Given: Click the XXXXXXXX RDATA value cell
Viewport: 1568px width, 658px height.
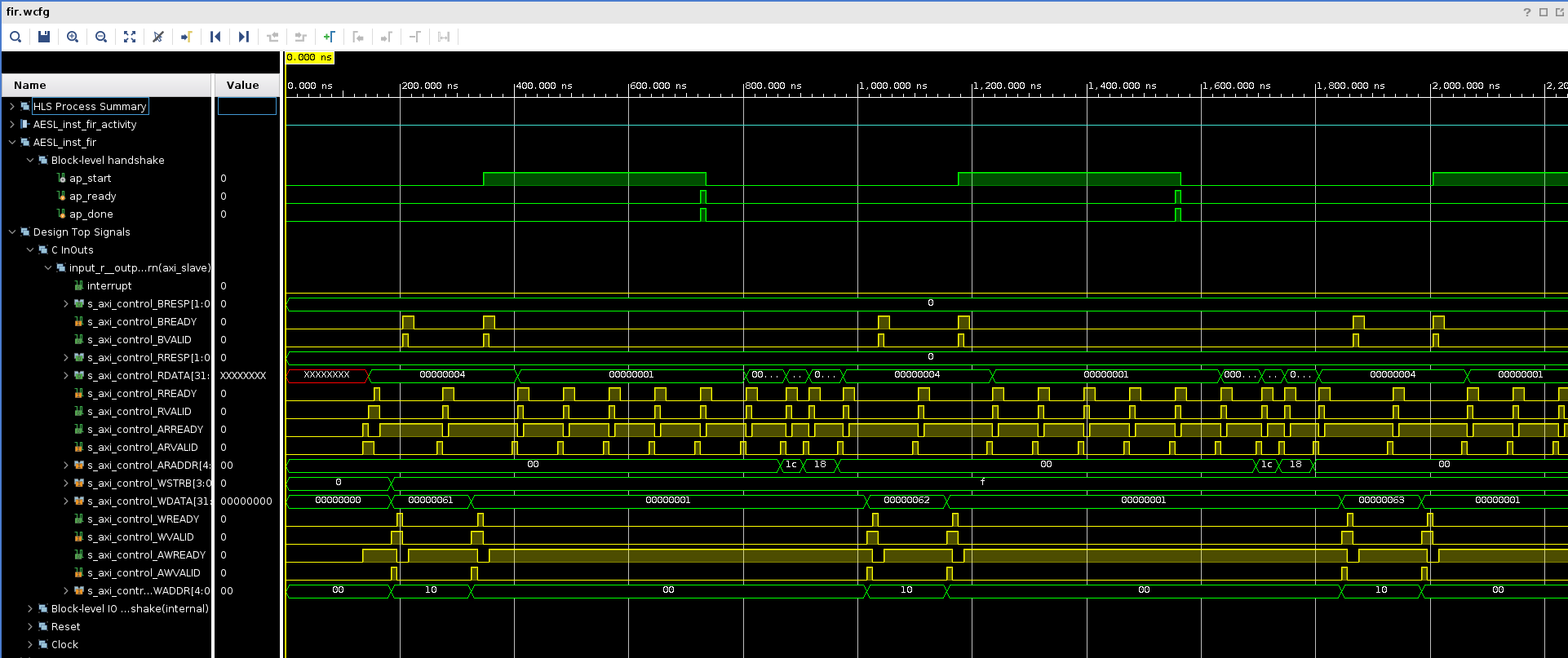Looking at the screenshot, I should pyautogui.click(x=243, y=376).
